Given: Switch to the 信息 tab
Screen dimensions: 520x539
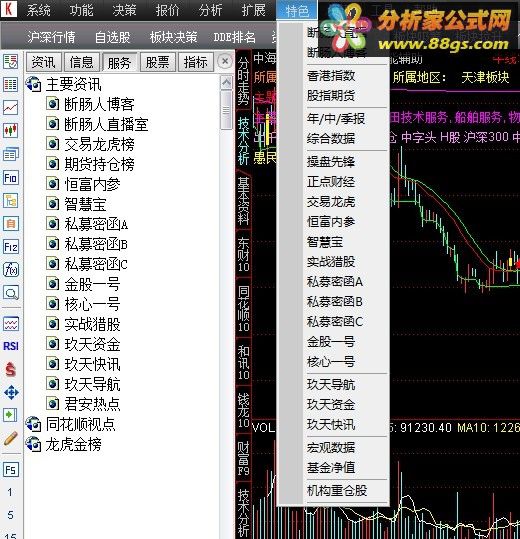Looking at the screenshot, I should [x=82, y=62].
